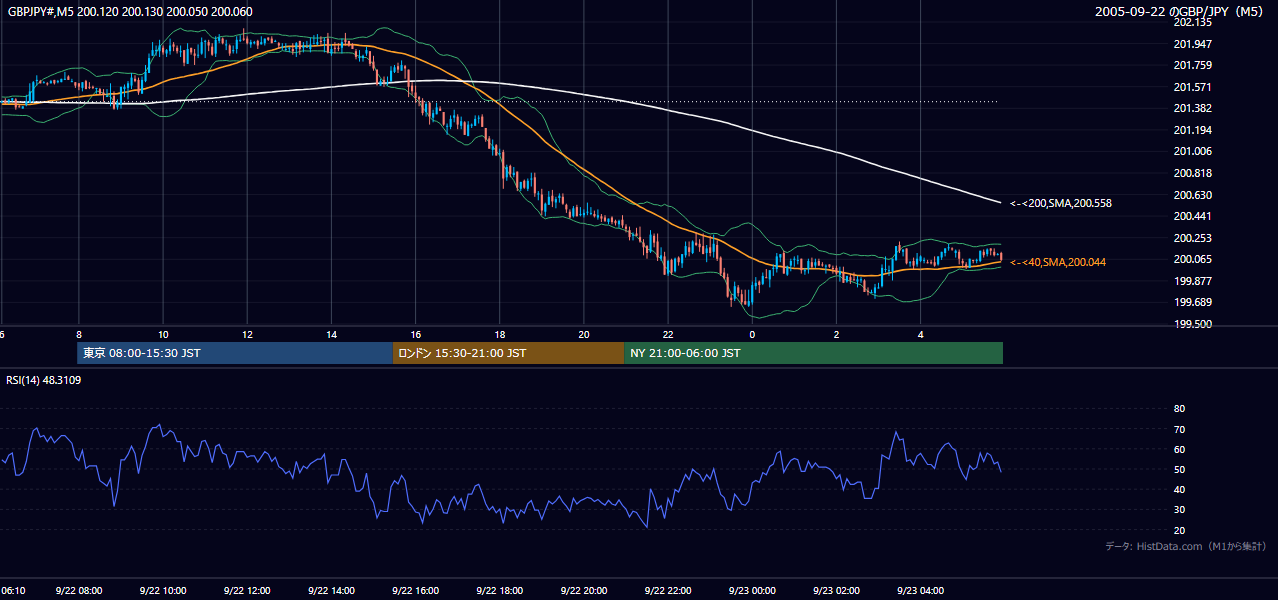This screenshot has width=1278, height=600.
Task: Click the 9/22 08:00 bottom time label
Action: coord(79,591)
